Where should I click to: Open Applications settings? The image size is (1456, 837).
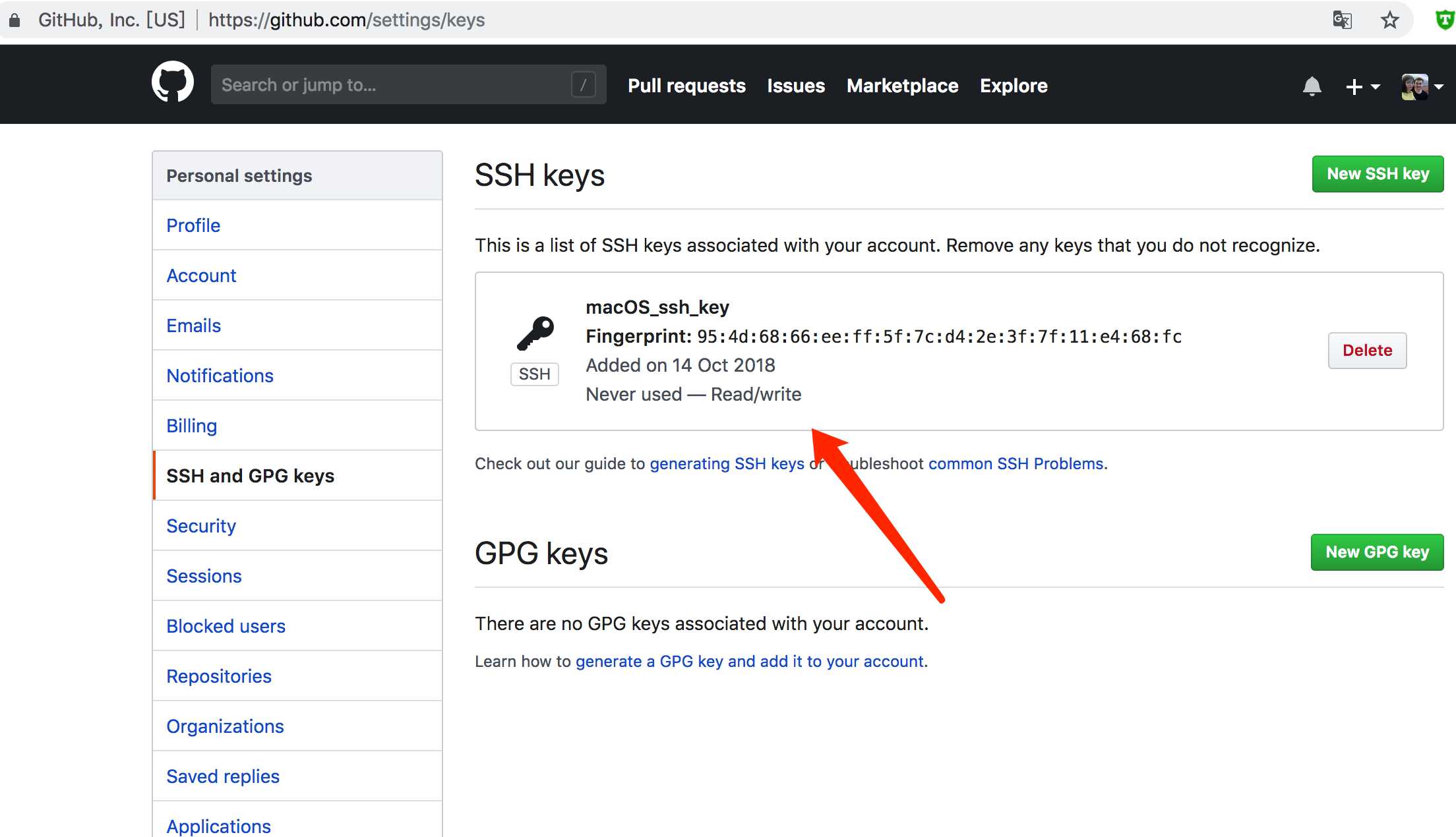coord(297,820)
